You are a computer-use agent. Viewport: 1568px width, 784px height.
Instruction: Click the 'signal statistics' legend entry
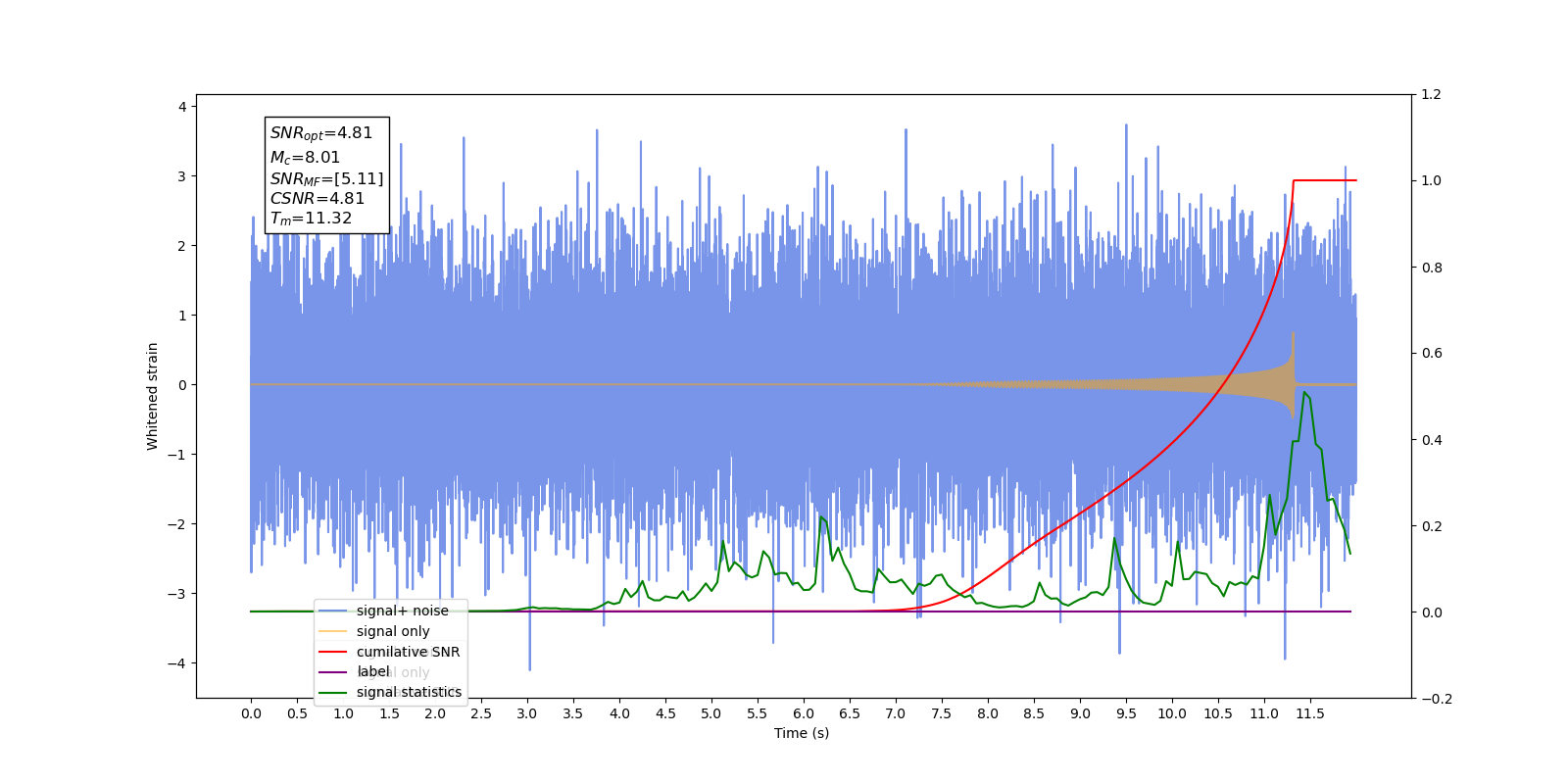[409, 692]
